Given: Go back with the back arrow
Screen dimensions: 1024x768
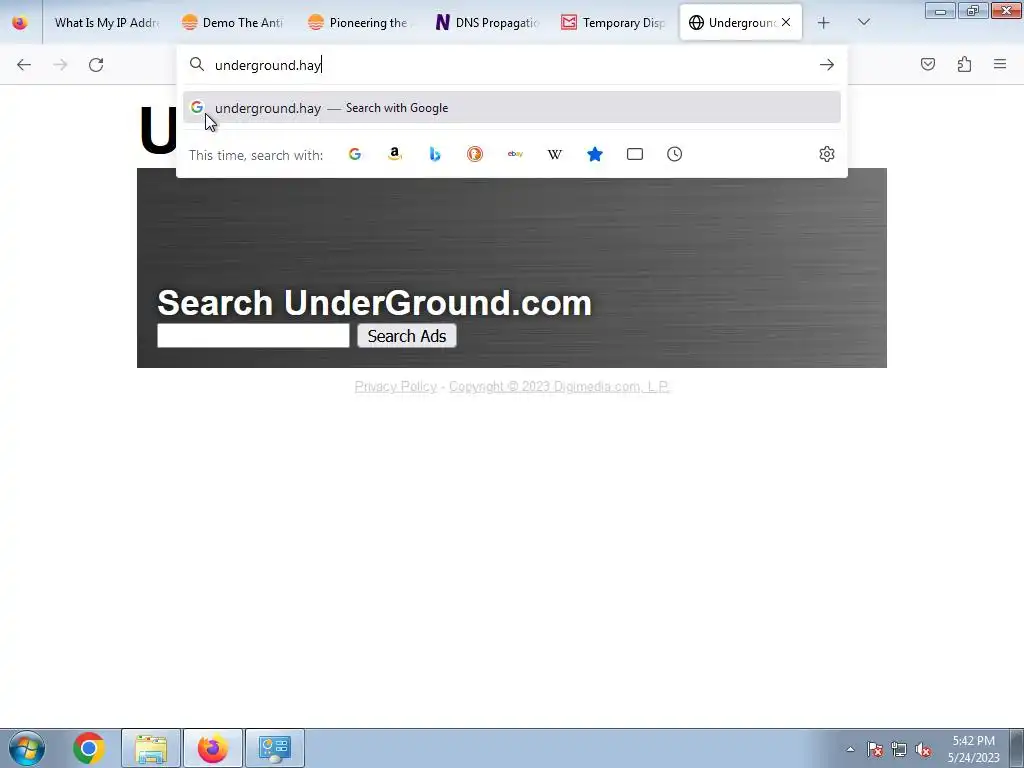Looking at the screenshot, I should pos(24,65).
